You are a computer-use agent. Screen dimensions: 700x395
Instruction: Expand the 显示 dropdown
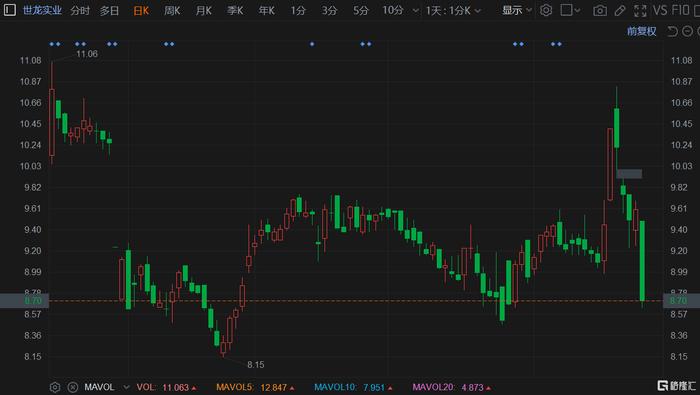click(x=517, y=10)
